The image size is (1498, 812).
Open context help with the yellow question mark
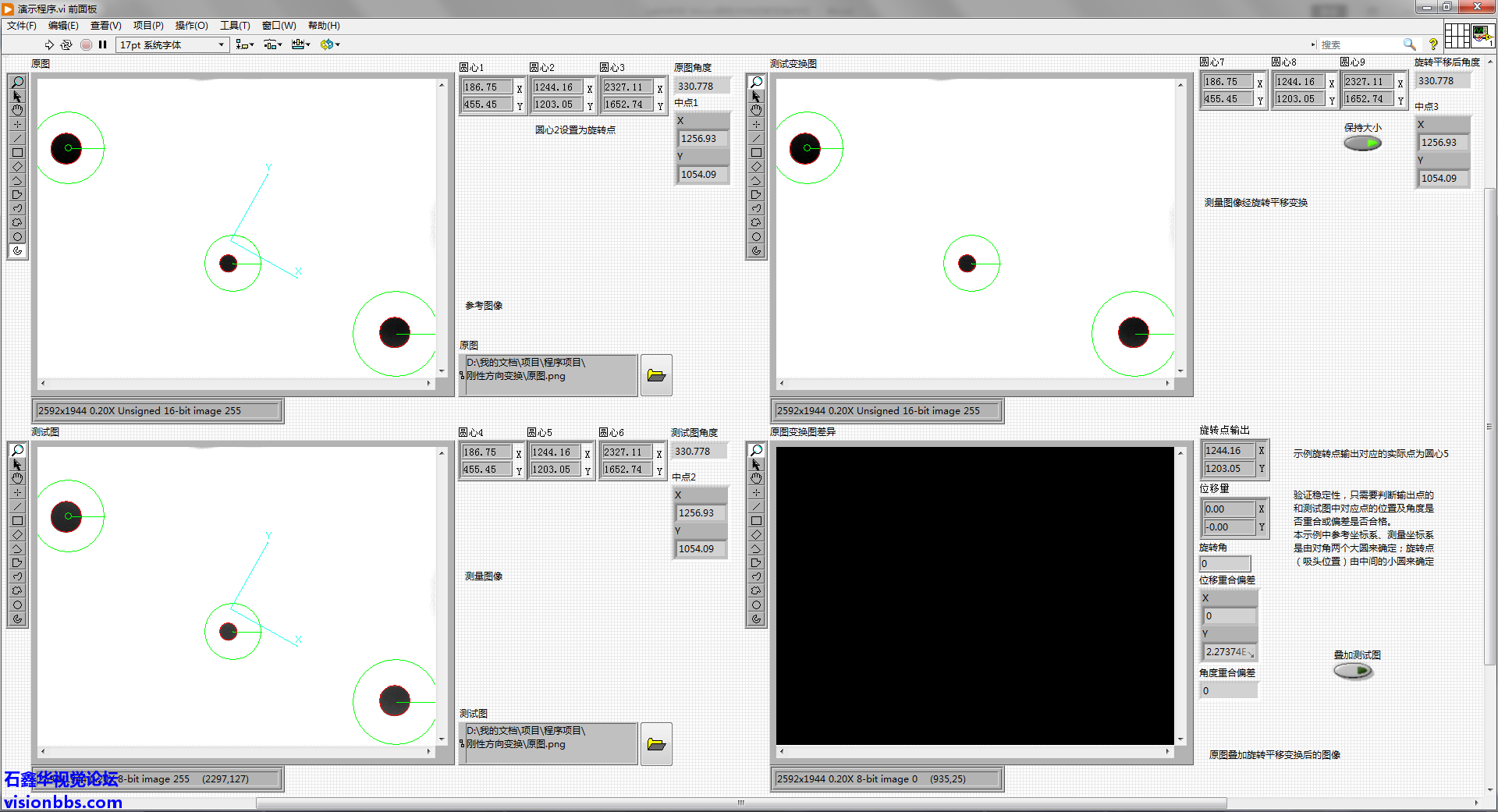click(1432, 44)
